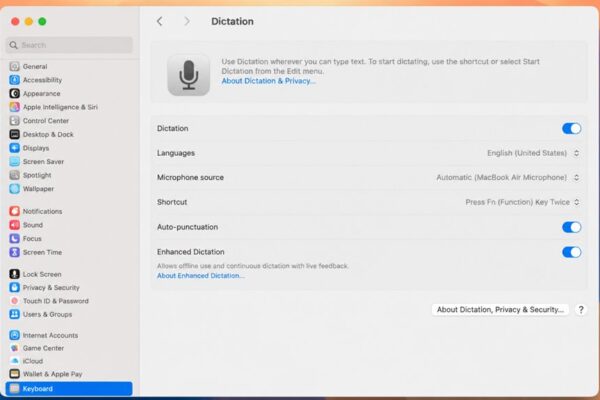Click 'Allows offline use and continuous dictation' text

pos(253,266)
